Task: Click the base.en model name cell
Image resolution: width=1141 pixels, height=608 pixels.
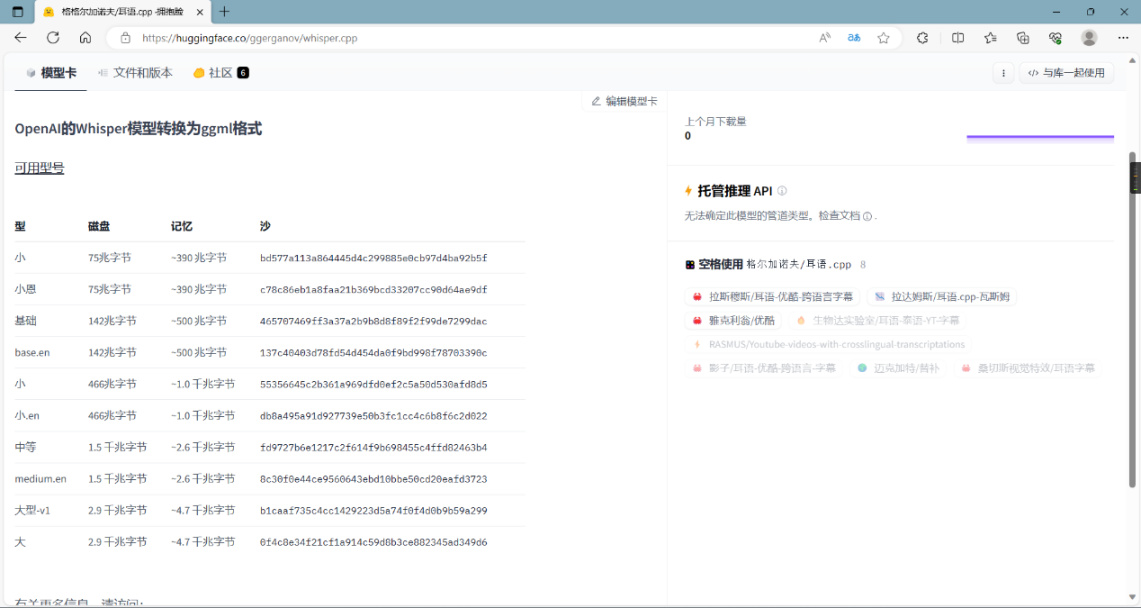Action: point(32,353)
